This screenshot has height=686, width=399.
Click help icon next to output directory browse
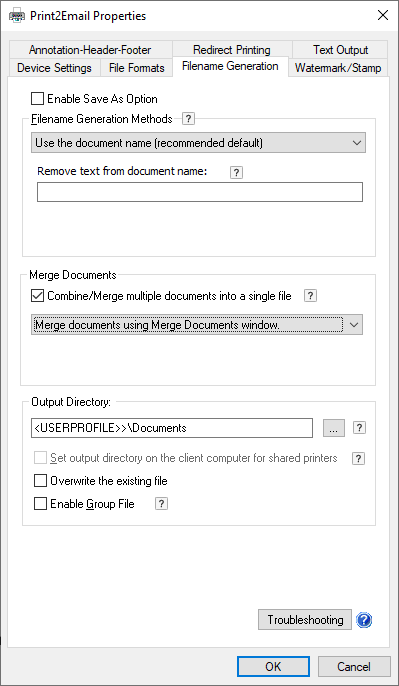pyautogui.click(x=359, y=428)
